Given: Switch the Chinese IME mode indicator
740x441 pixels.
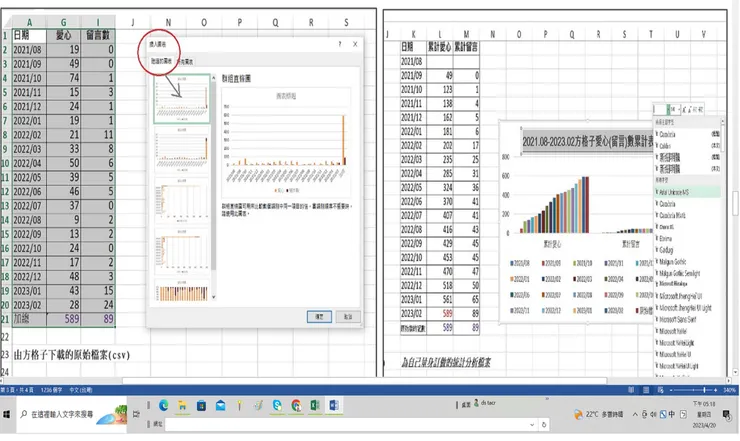Looking at the screenshot, I should click(x=672, y=415).
